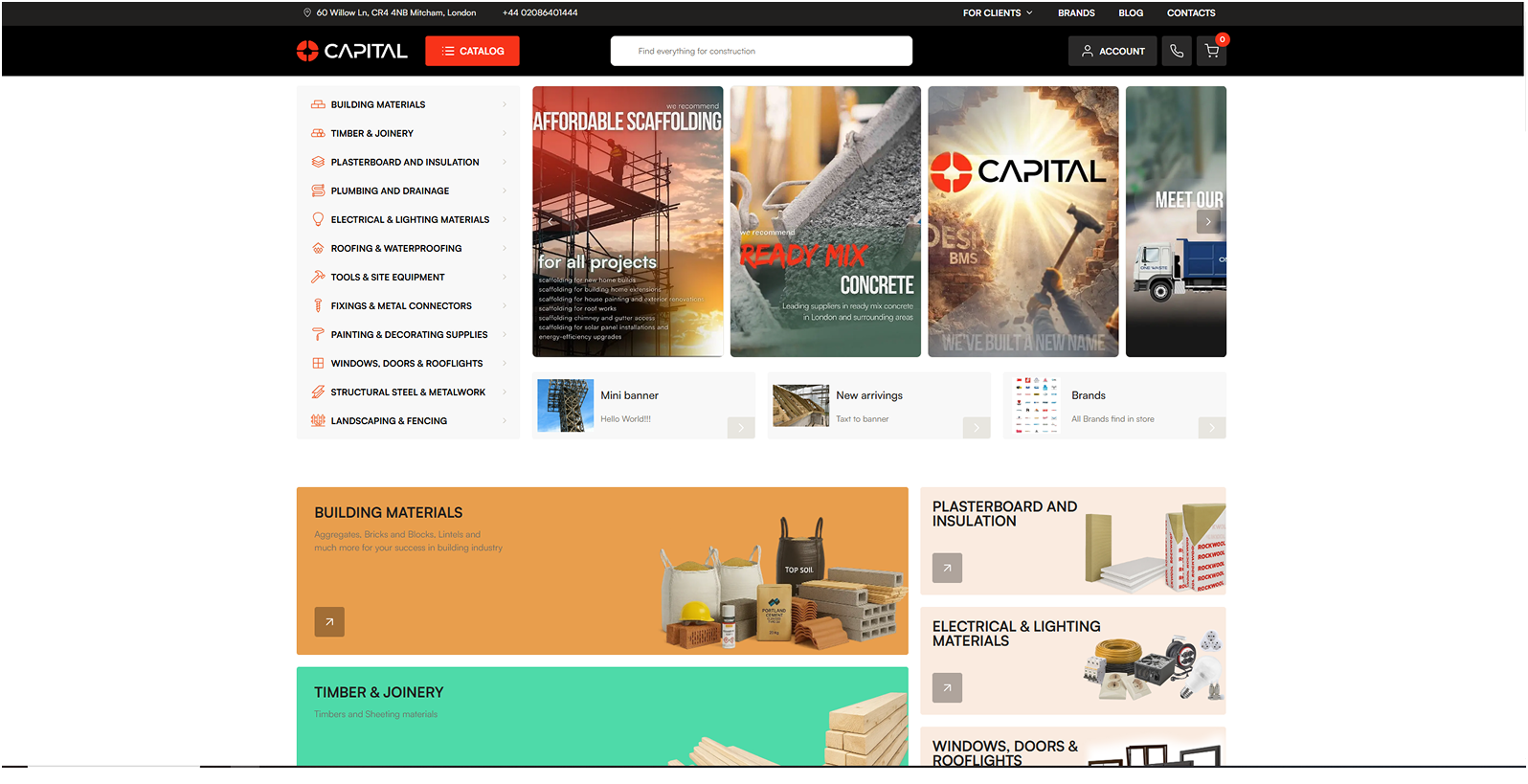
Task: Click the Roofing & Waterproofing sidebar label
Action: coord(396,248)
